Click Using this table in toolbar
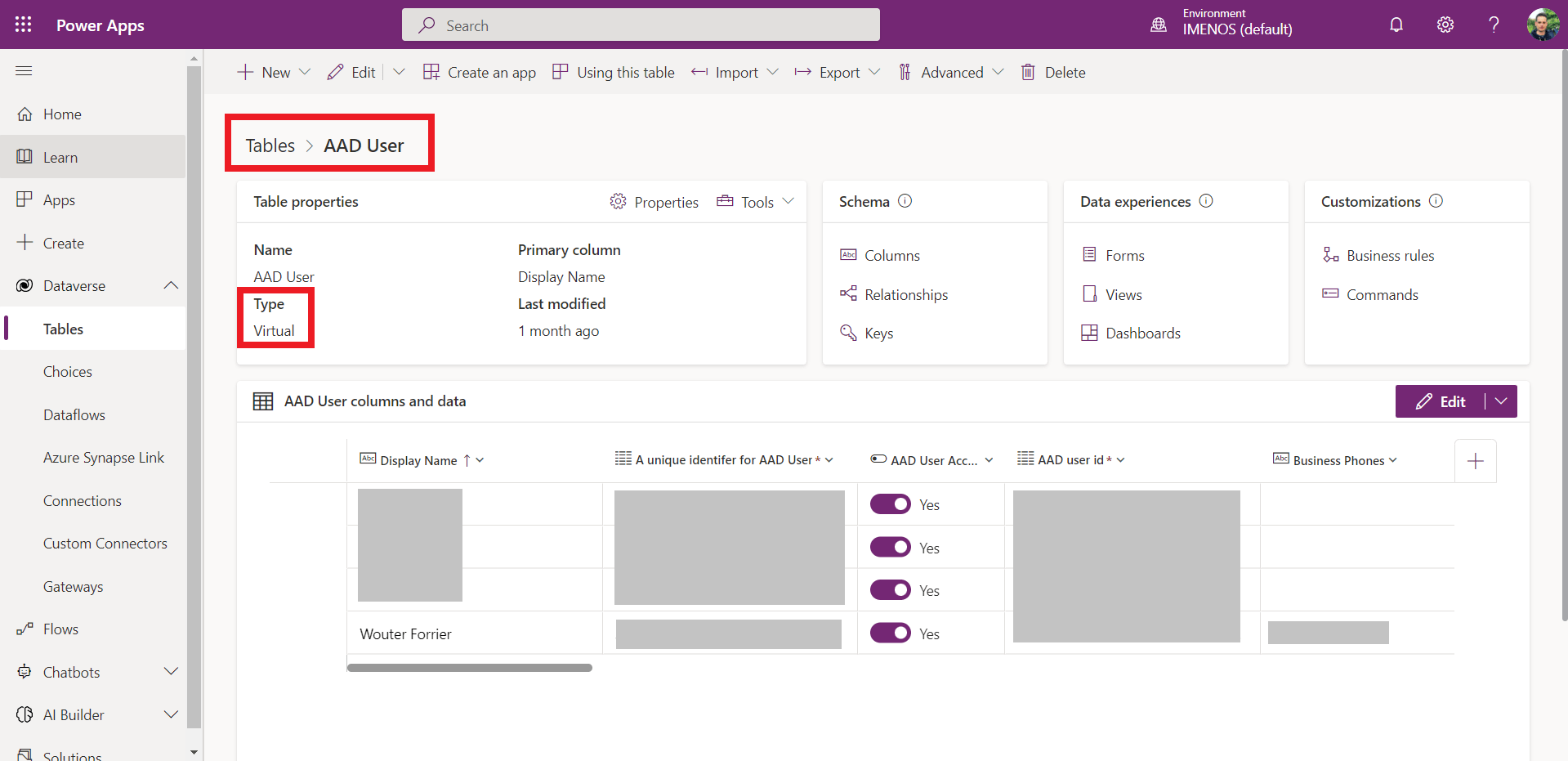1568x761 pixels. click(x=614, y=72)
